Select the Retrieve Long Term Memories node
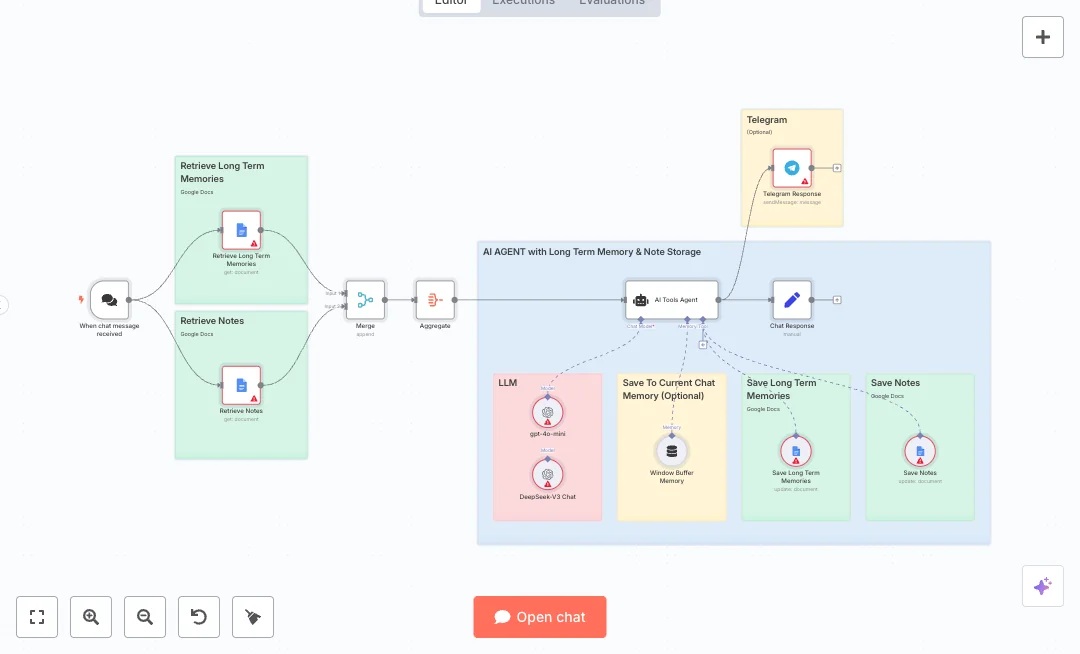 coord(241,230)
